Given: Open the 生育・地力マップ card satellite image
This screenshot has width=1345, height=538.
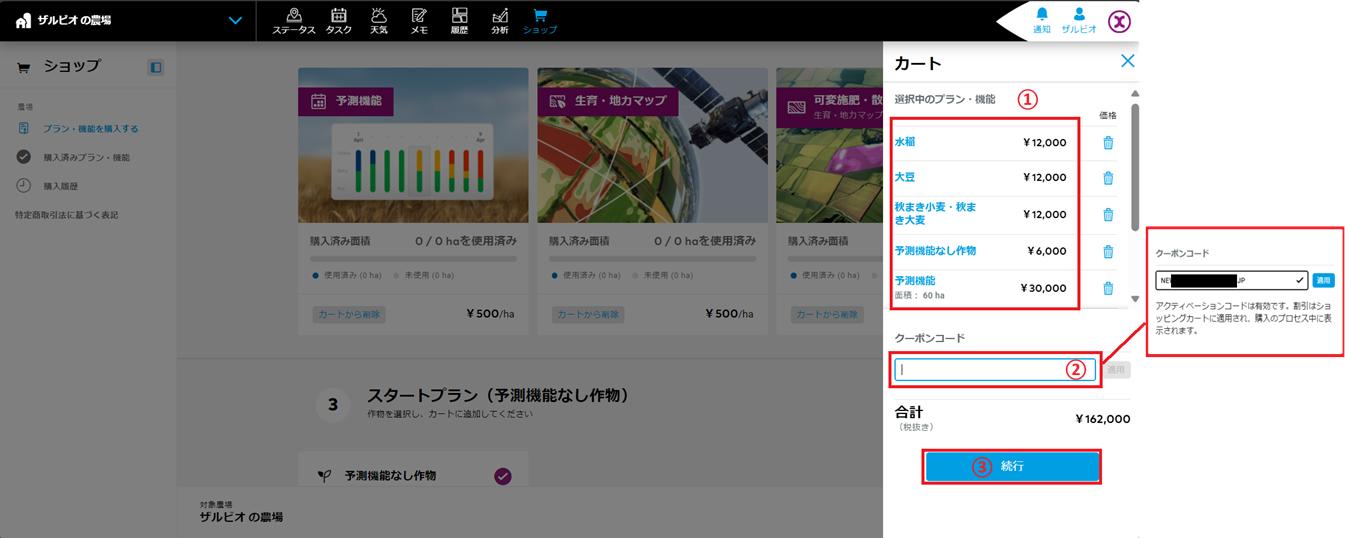Looking at the screenshot, I should pos(652,145).
